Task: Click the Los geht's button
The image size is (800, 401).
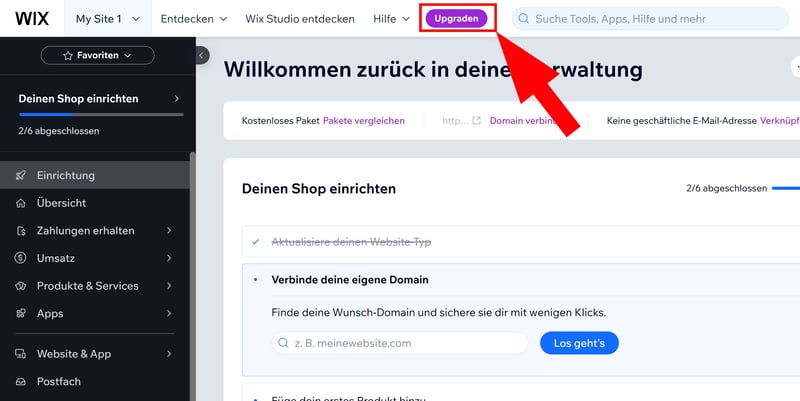Action: (x=580, y=343)
